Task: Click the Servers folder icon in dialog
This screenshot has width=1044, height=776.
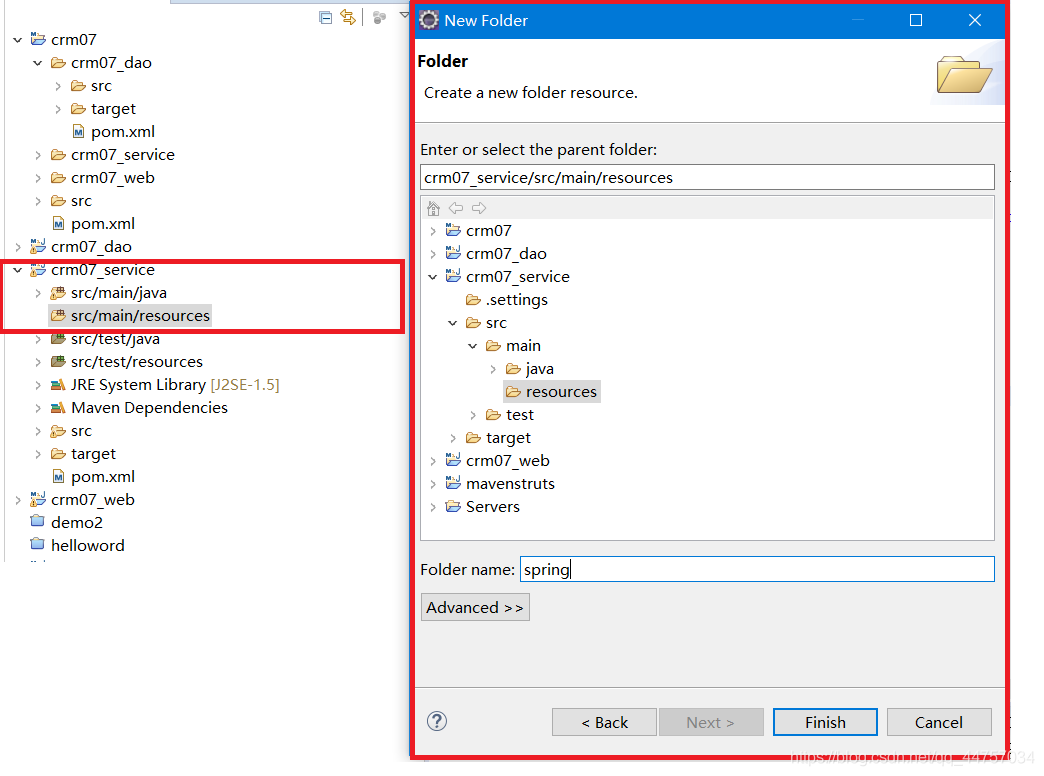Action: 453,506
